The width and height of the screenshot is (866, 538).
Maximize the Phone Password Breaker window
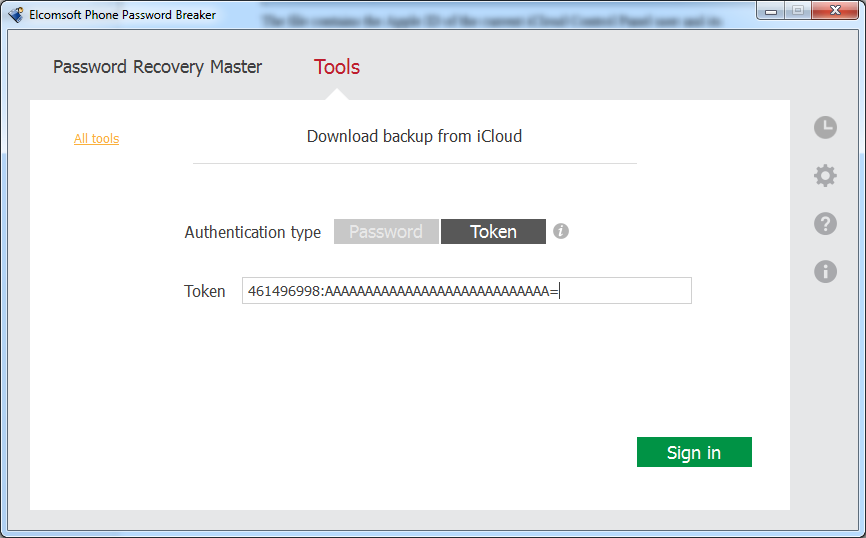(x=798, y=10)
